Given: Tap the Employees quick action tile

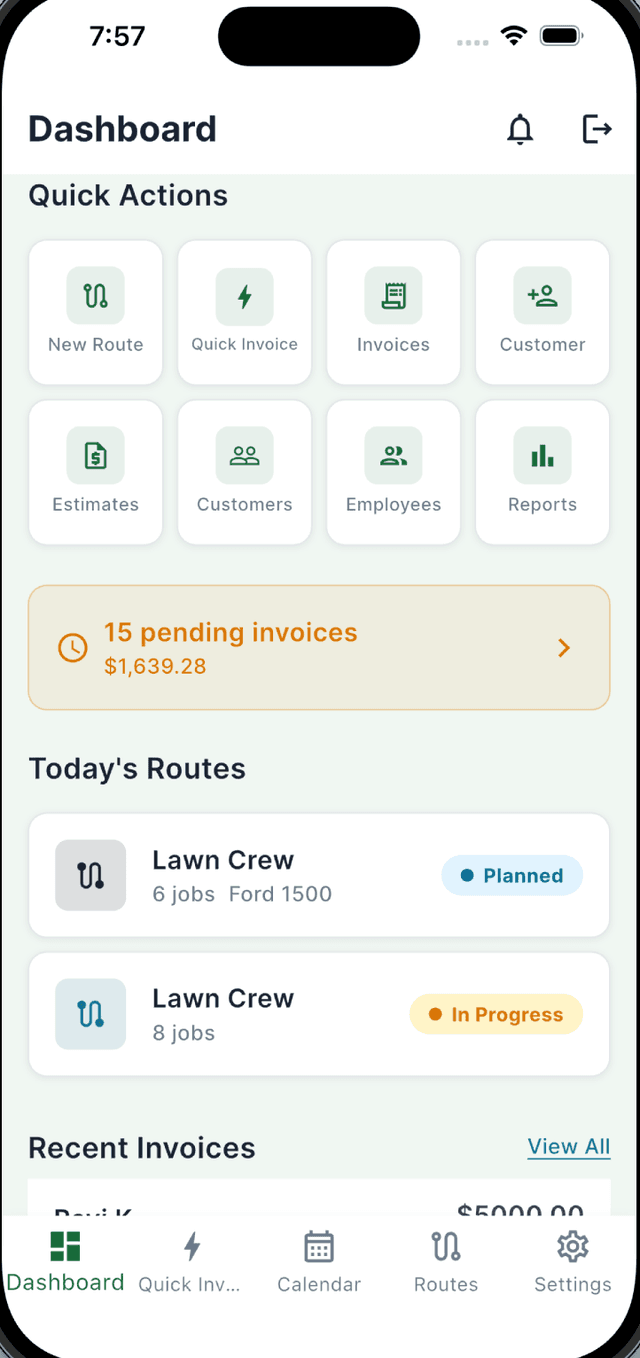Looking at the screenshot, I should pos(394,472).
